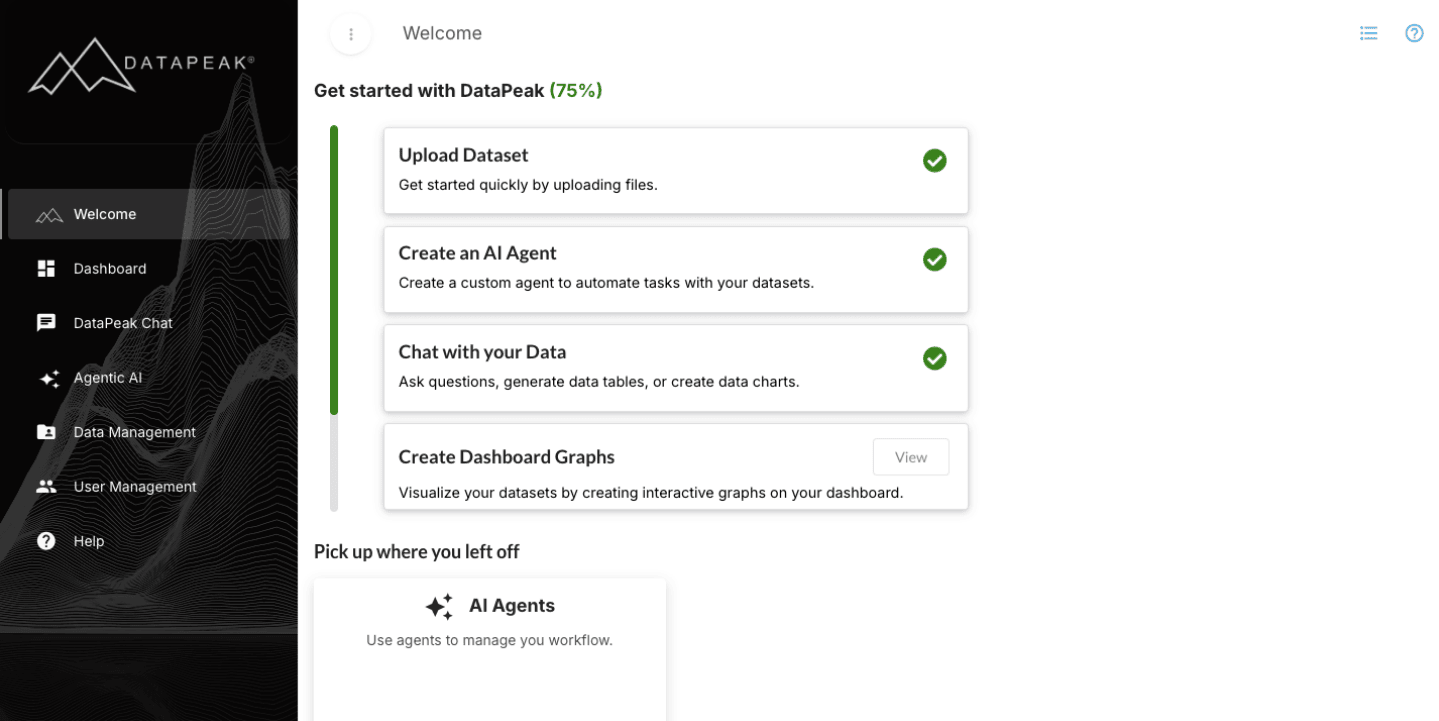Click the AI Agents sparkle icon on the card
1439x721 pixels.
[x=438, y=606]
